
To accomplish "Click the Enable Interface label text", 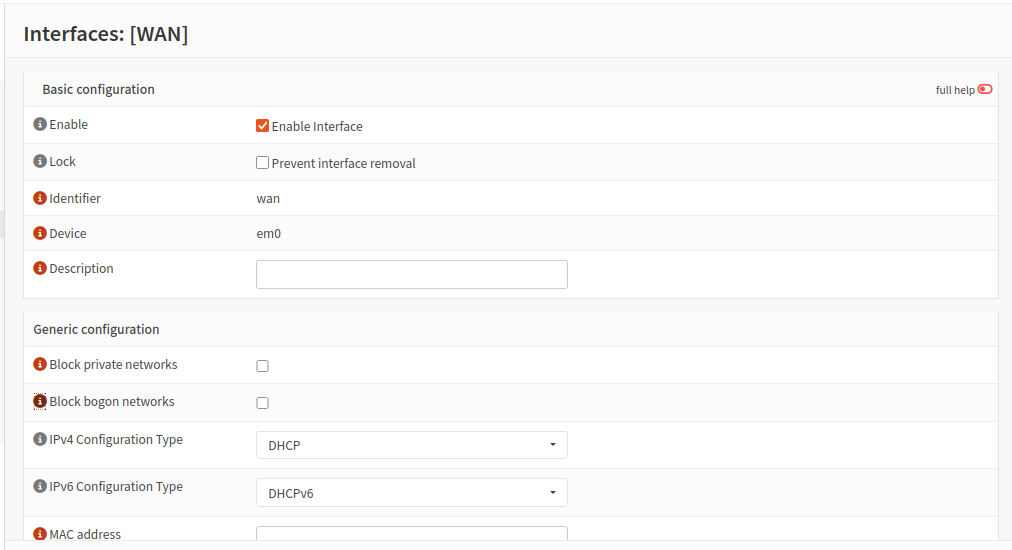I will pos(317,127).
